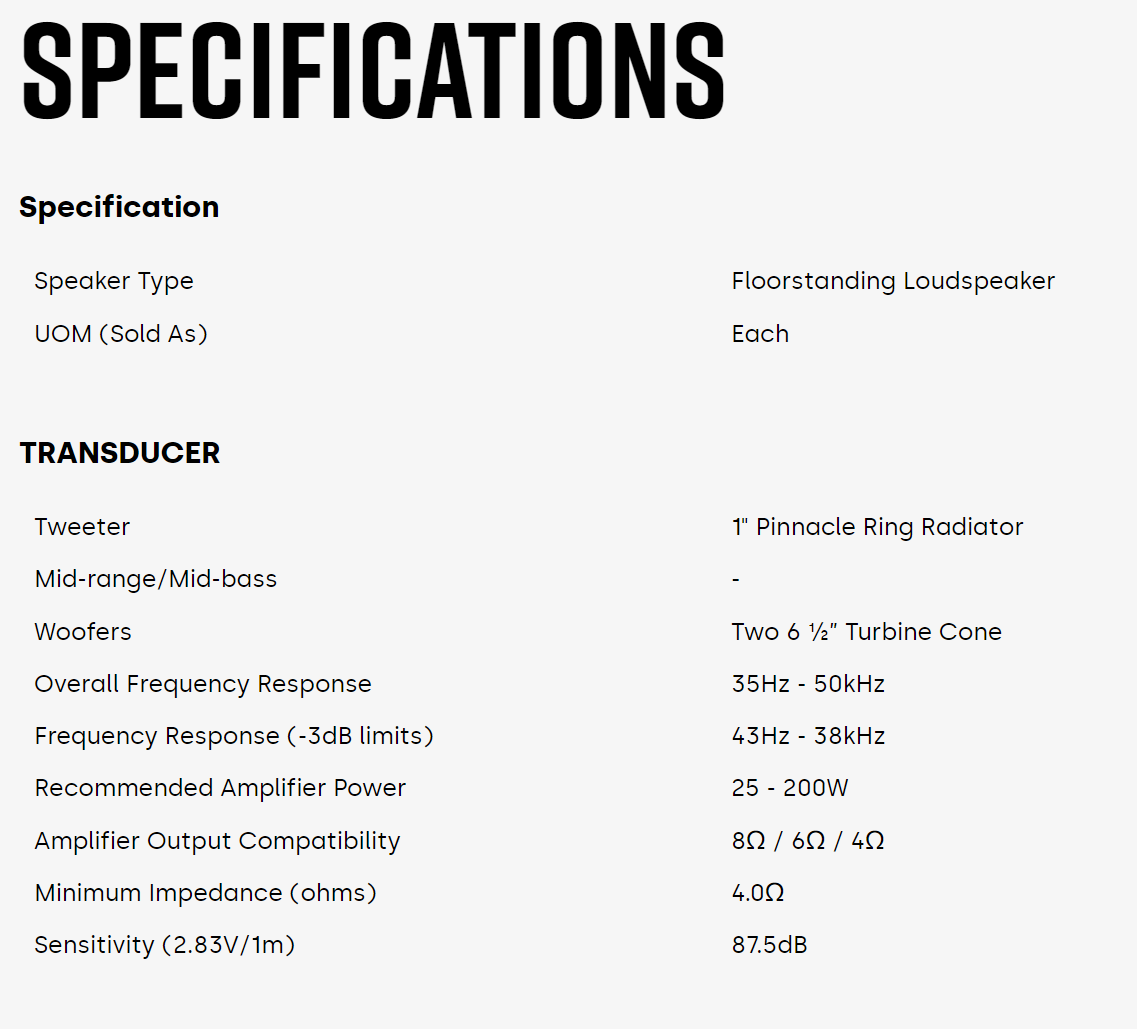Select the Overall Frequency Response label
This screenshot has width=1137, height=1029.
tap(203, 684)
